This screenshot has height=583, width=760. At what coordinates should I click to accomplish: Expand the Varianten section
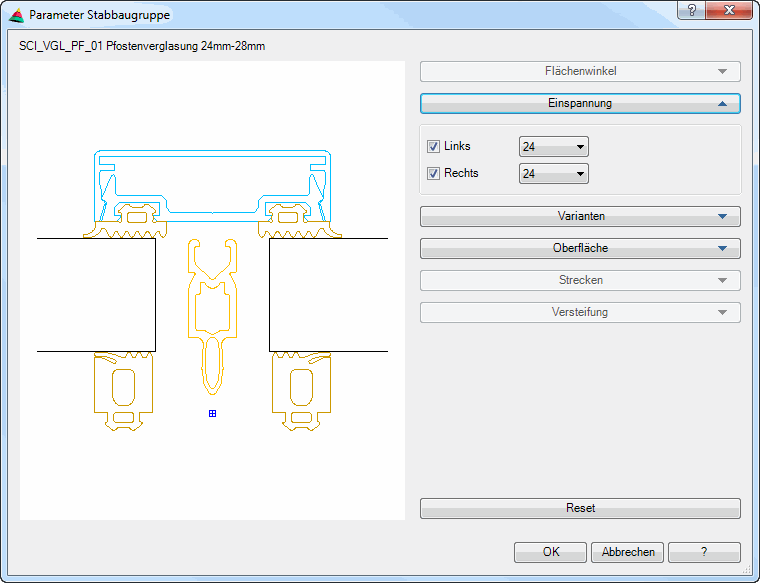(x=580, y=216)
